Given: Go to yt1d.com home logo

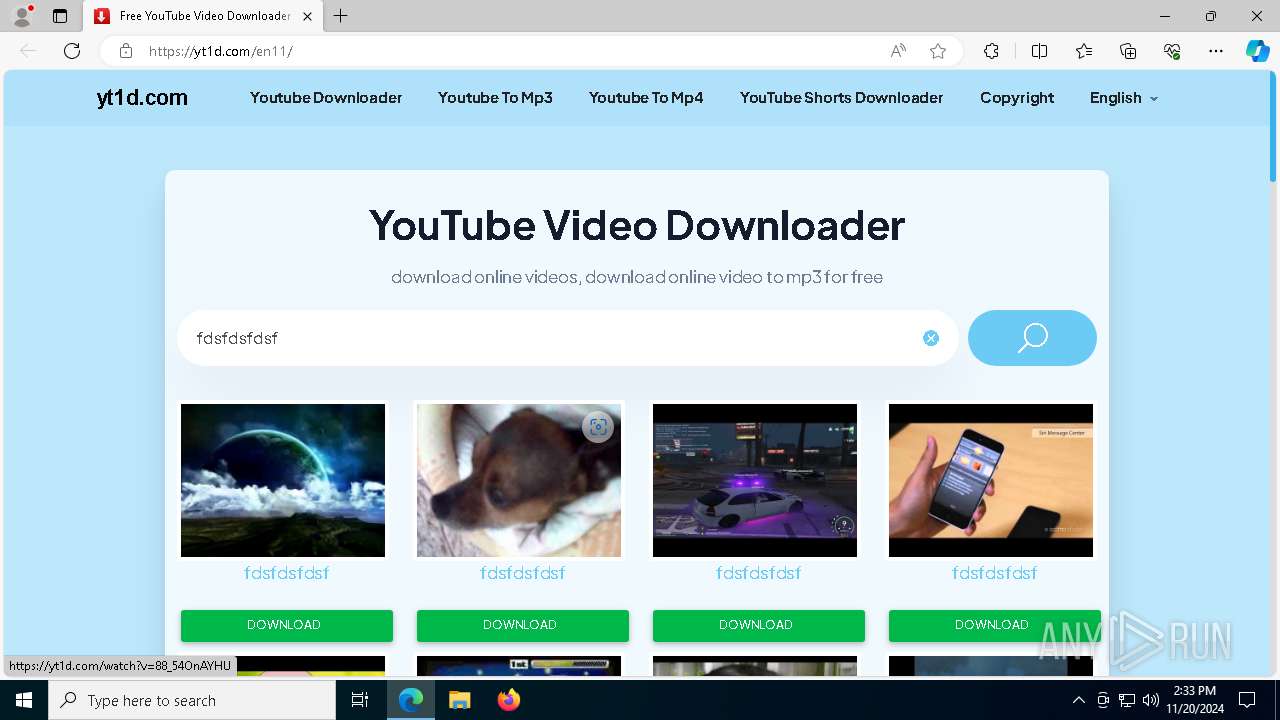Looking at the screenshot, I should pos(142,98).
